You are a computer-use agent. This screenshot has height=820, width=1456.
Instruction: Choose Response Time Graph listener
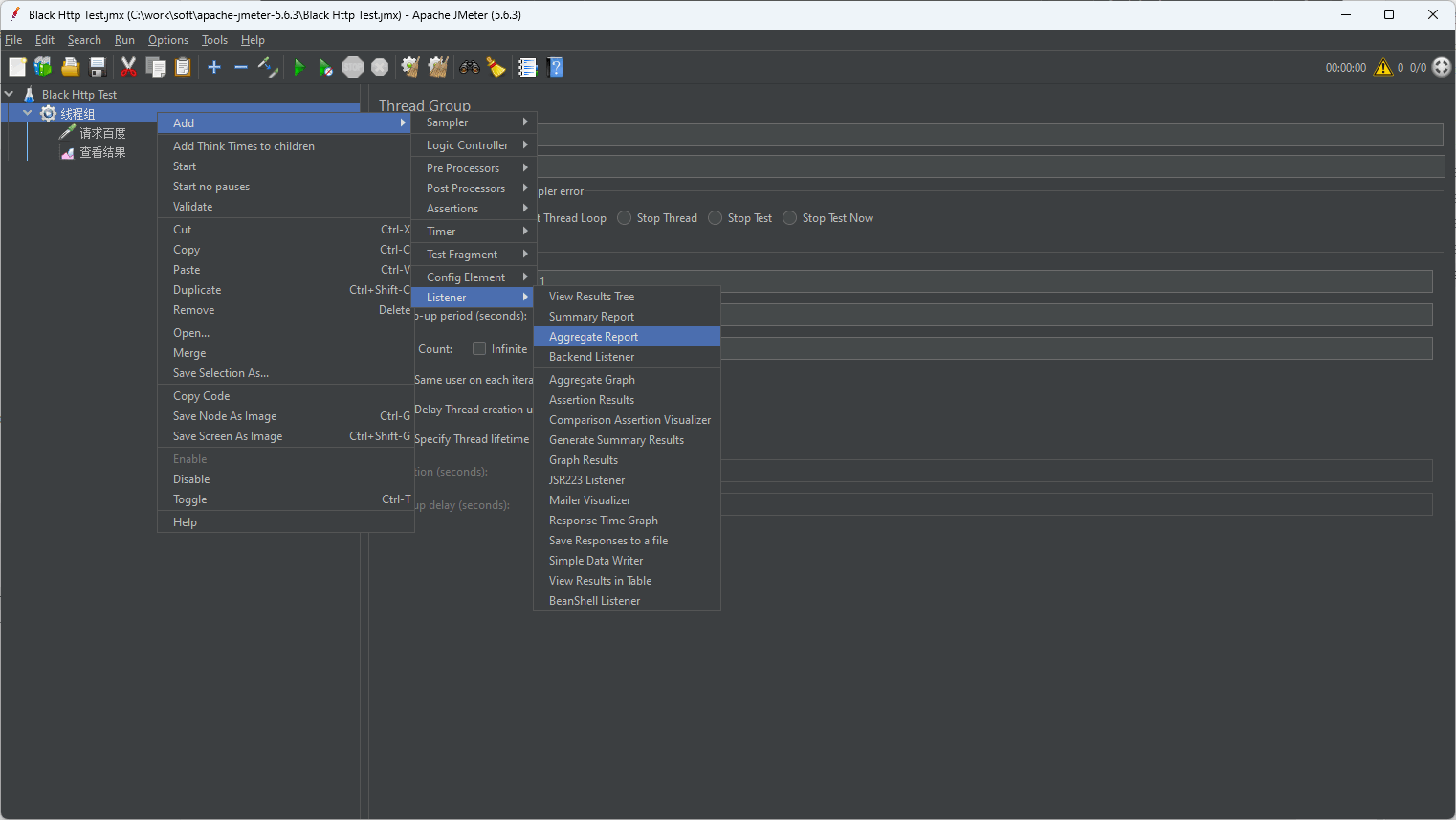627,521
